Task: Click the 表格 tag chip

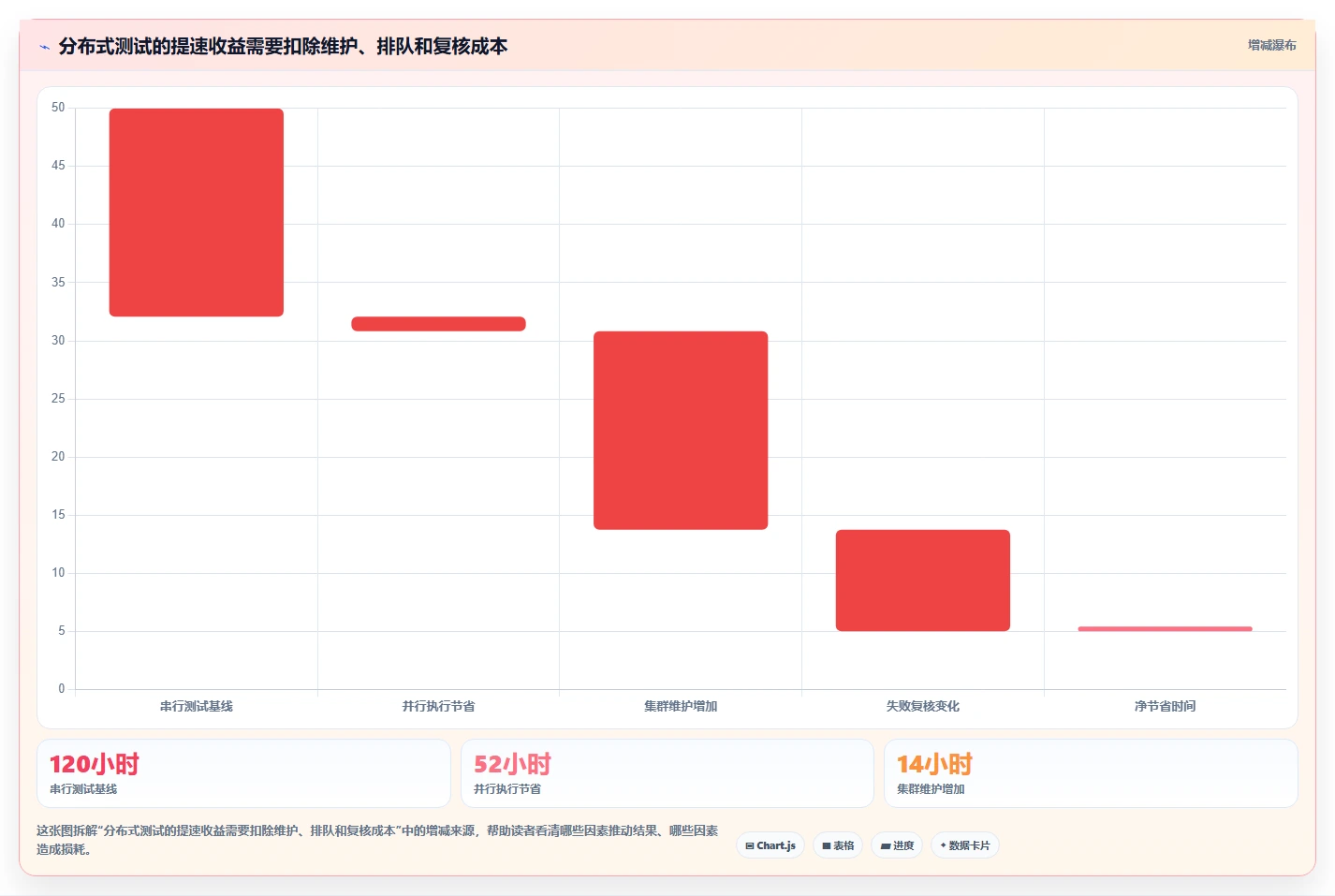Action: tap(838, 845)
